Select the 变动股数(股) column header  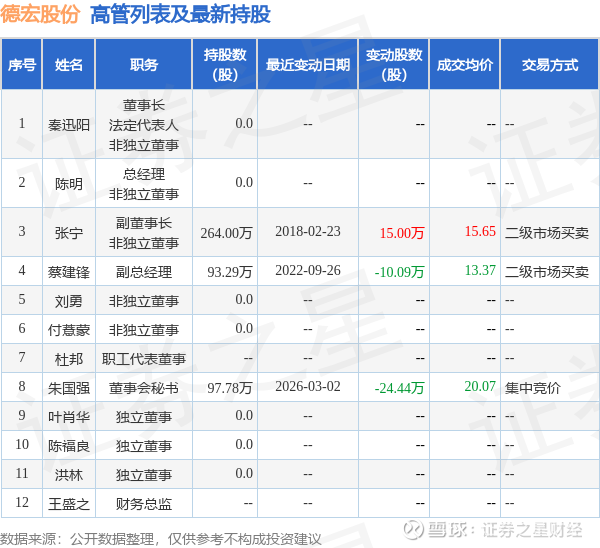click(x=394, y=65)
